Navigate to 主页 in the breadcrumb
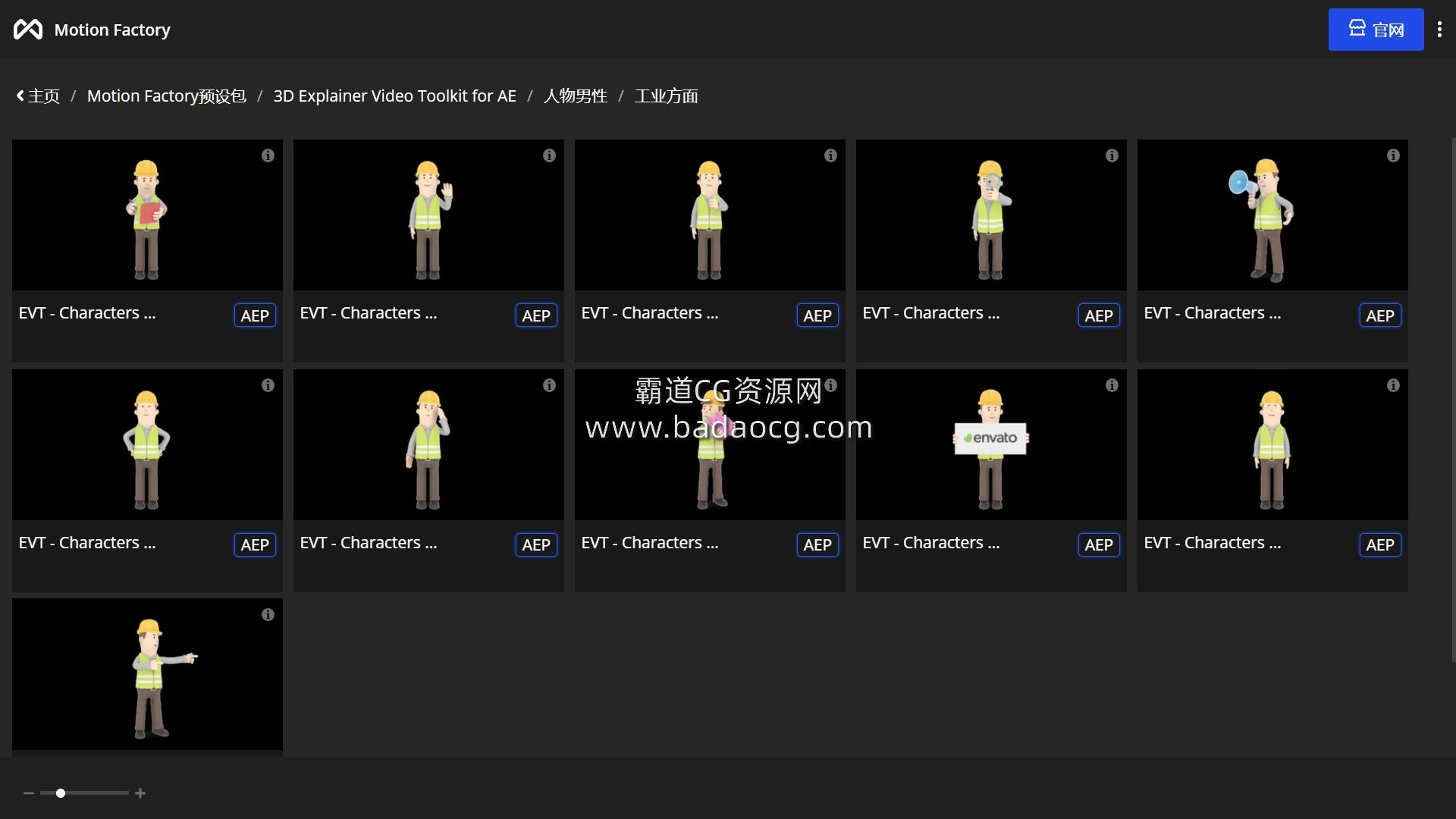Viewport: 1456px width, 819px height. [44, 96]
